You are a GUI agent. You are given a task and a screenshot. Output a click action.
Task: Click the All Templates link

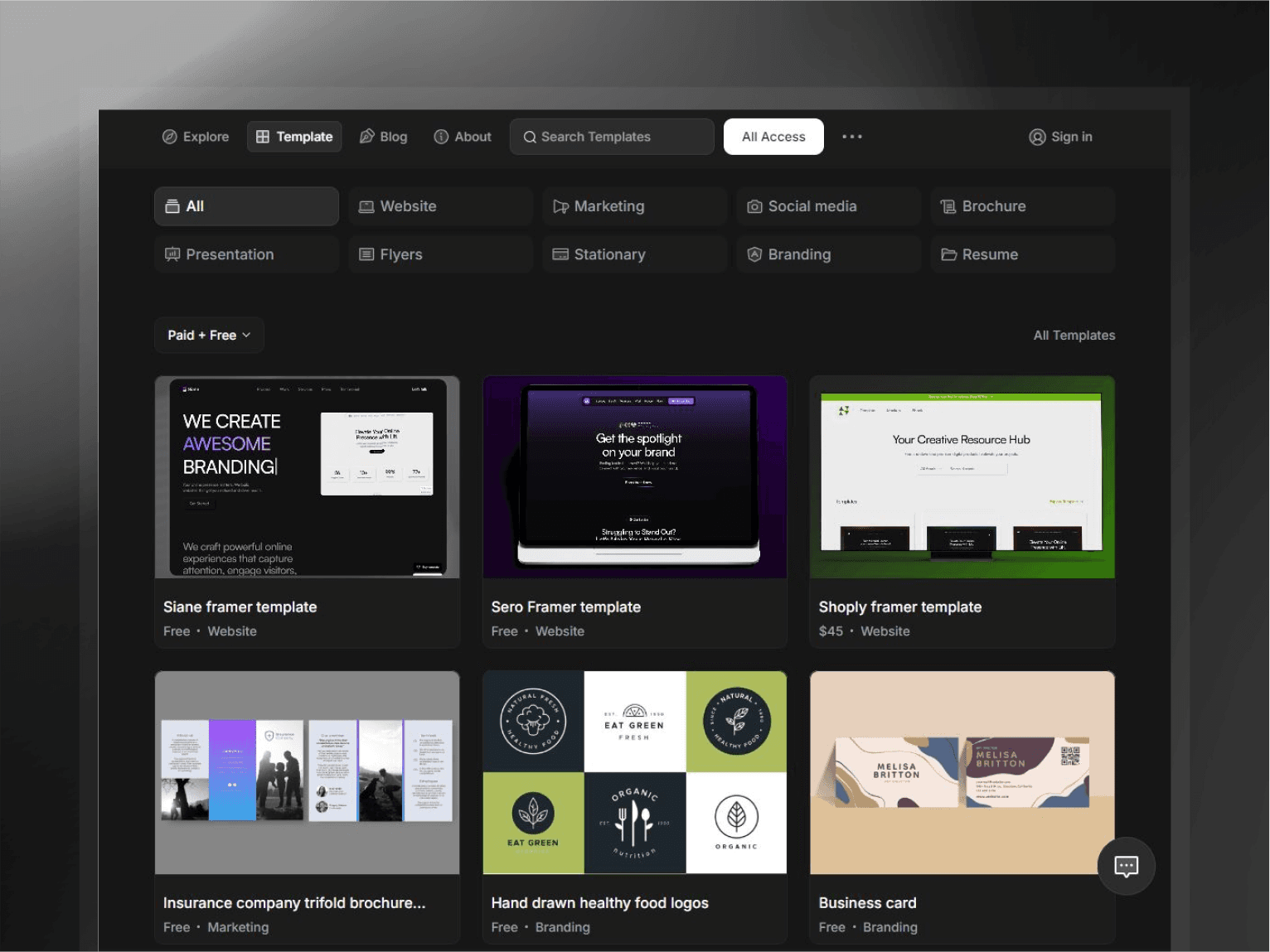point(1074,335)
